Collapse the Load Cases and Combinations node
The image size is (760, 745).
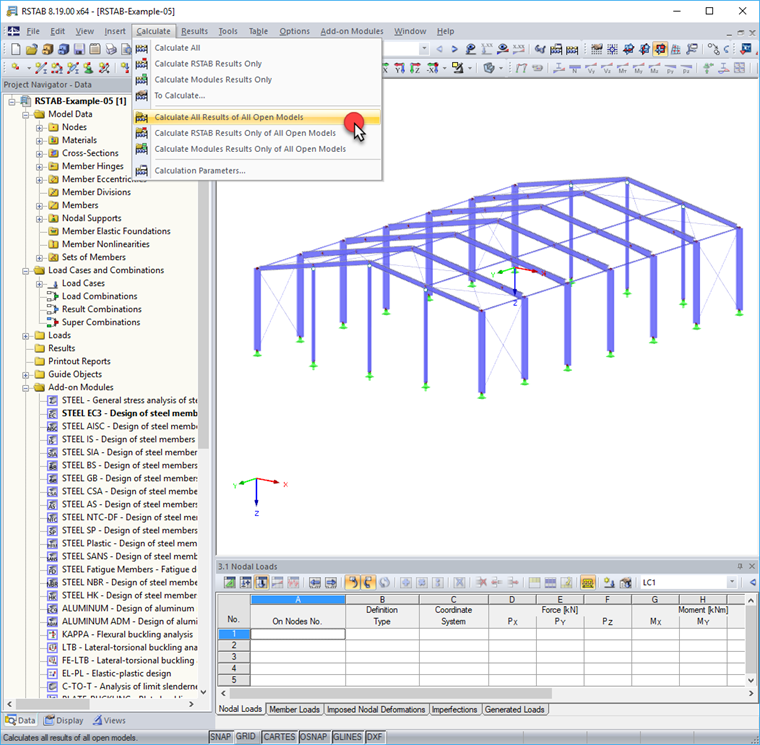coord(26,271)
